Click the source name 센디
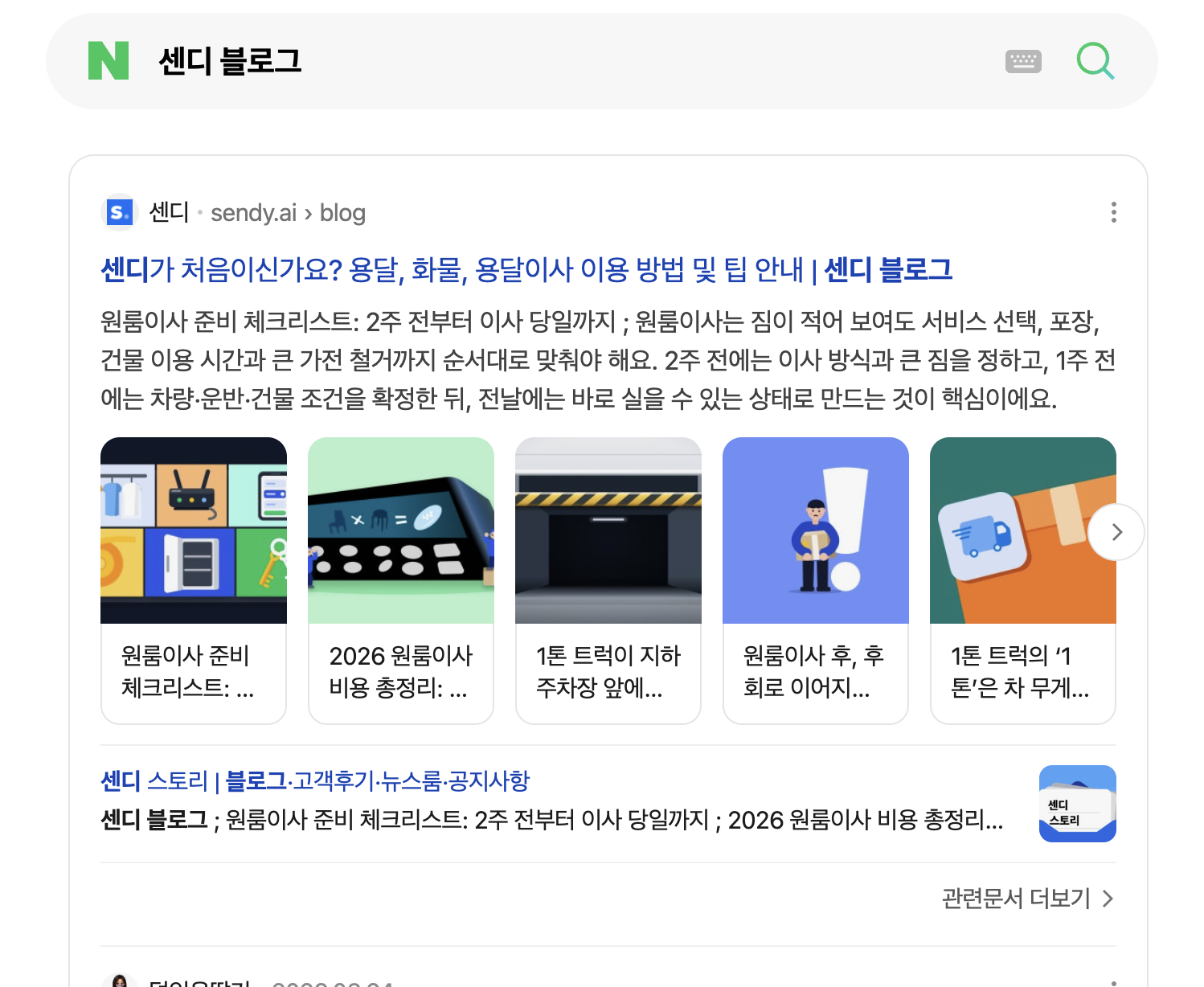The image size is (1204, 987). pyautogui.click(x=169, y=212)
